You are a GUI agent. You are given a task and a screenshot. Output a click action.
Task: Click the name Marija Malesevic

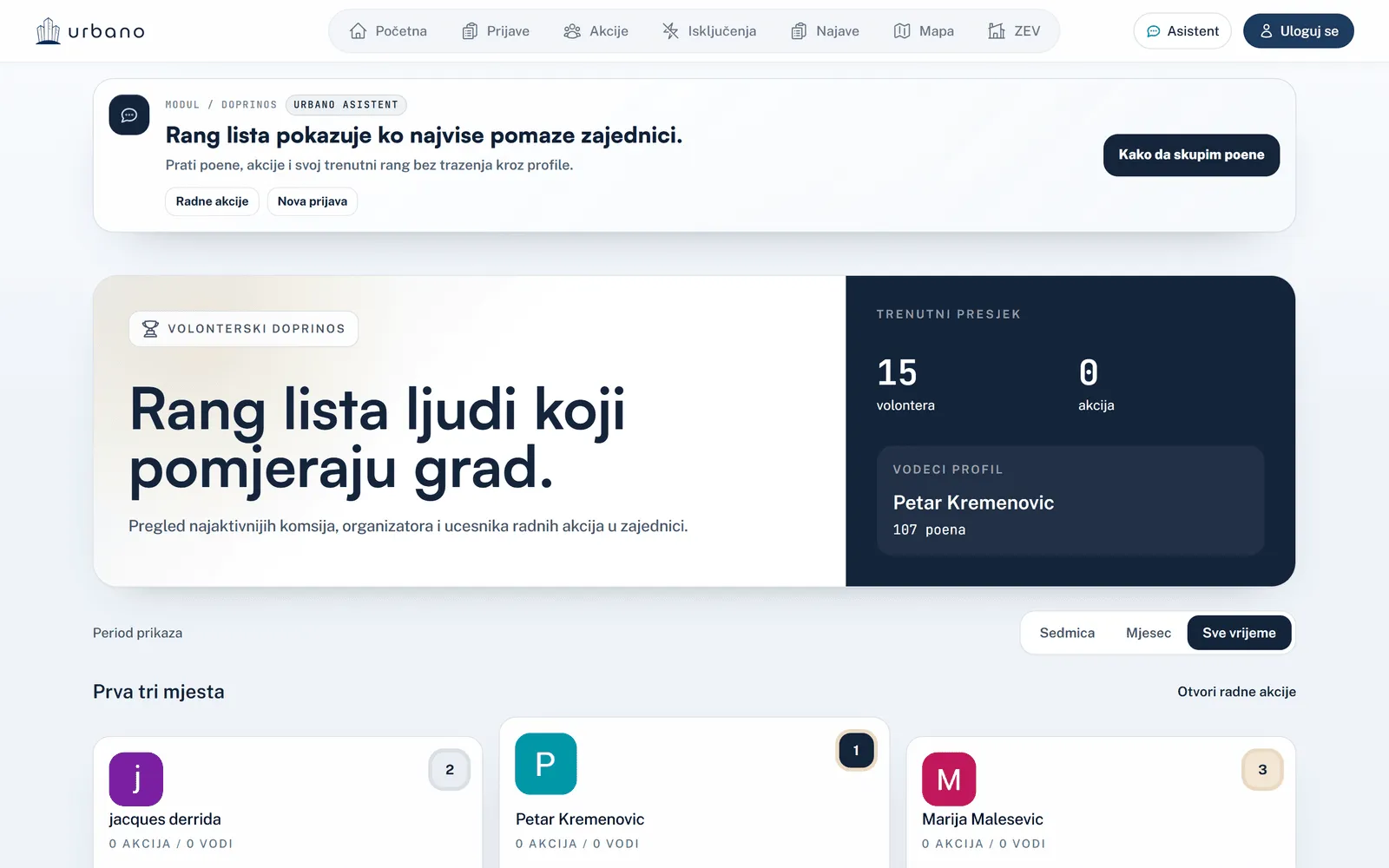983,819
